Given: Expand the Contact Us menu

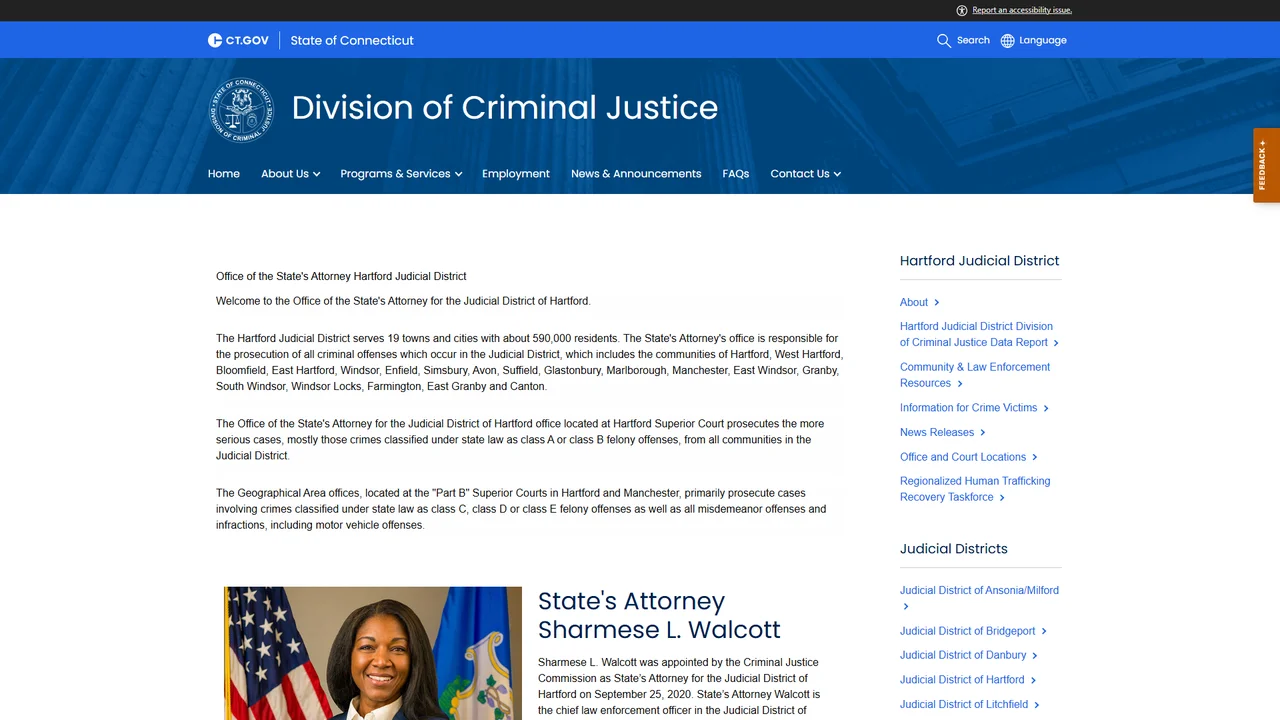Looking at the screenshot, I should tap(805, 174).
